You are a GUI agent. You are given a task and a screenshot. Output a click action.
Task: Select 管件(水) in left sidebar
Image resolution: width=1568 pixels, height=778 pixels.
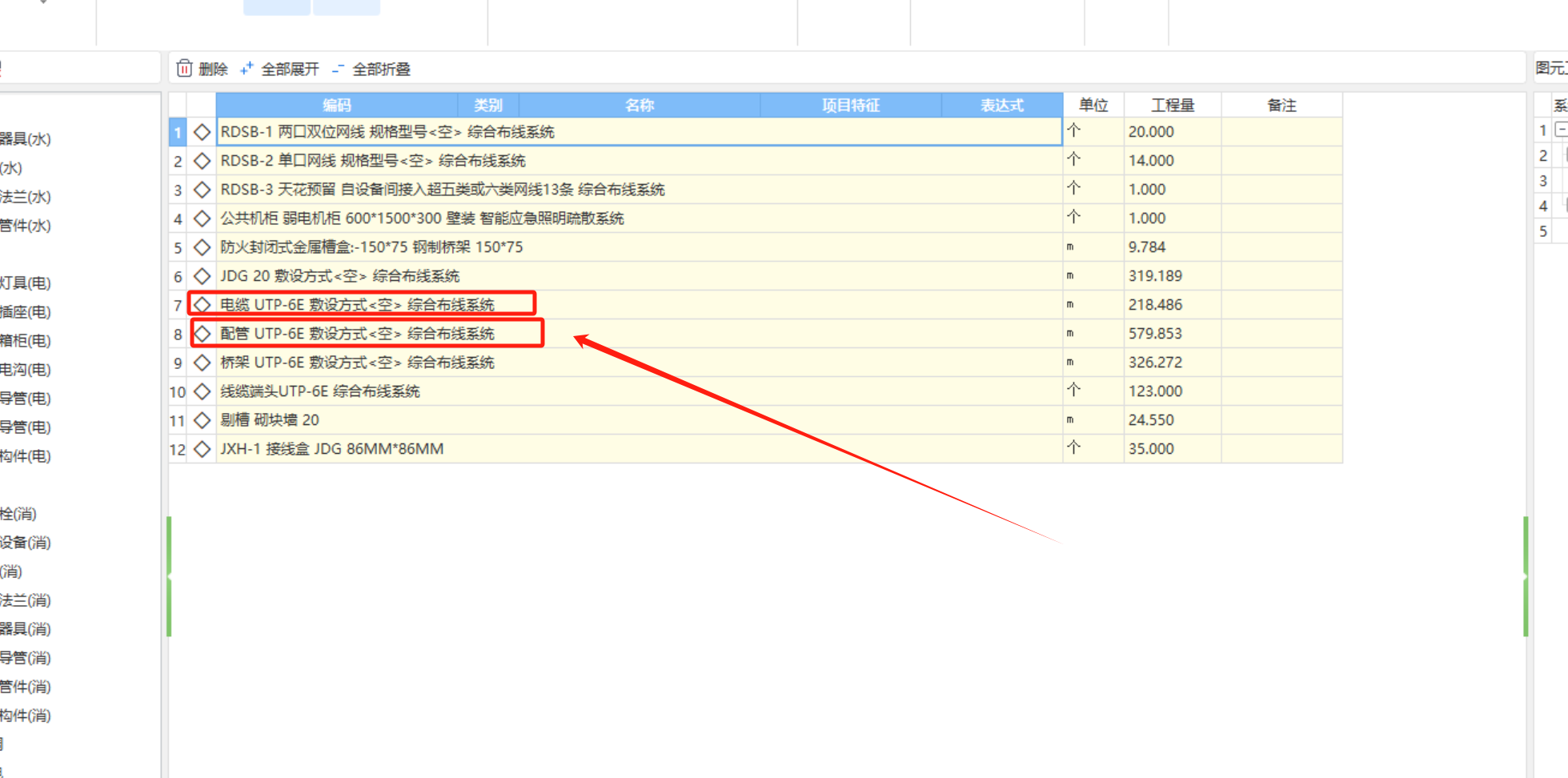click(x=25, y=226)
